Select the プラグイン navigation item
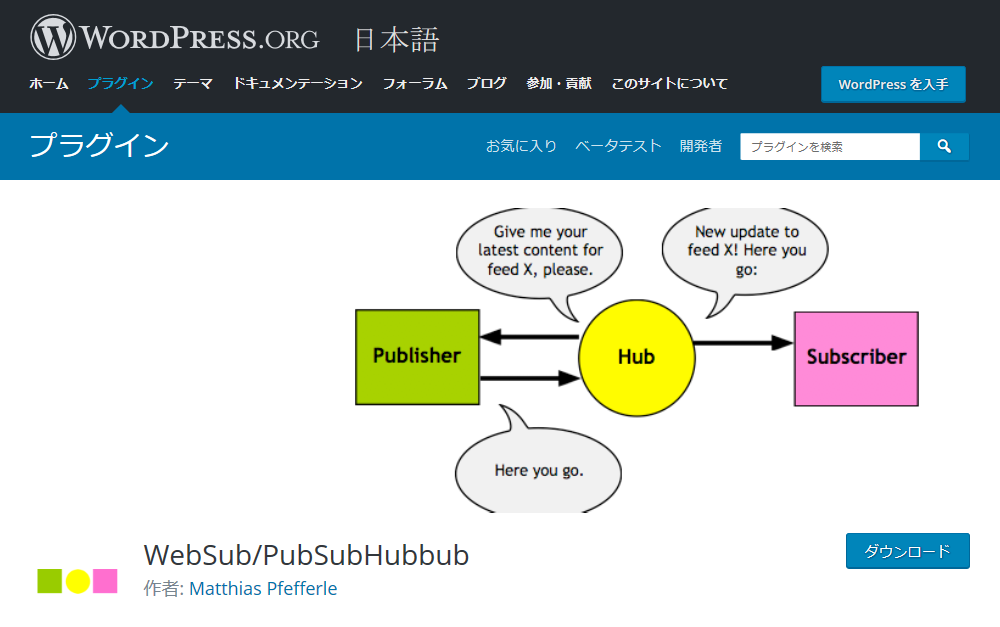This screenshot has height=627, width=1000. pos(120,84)
